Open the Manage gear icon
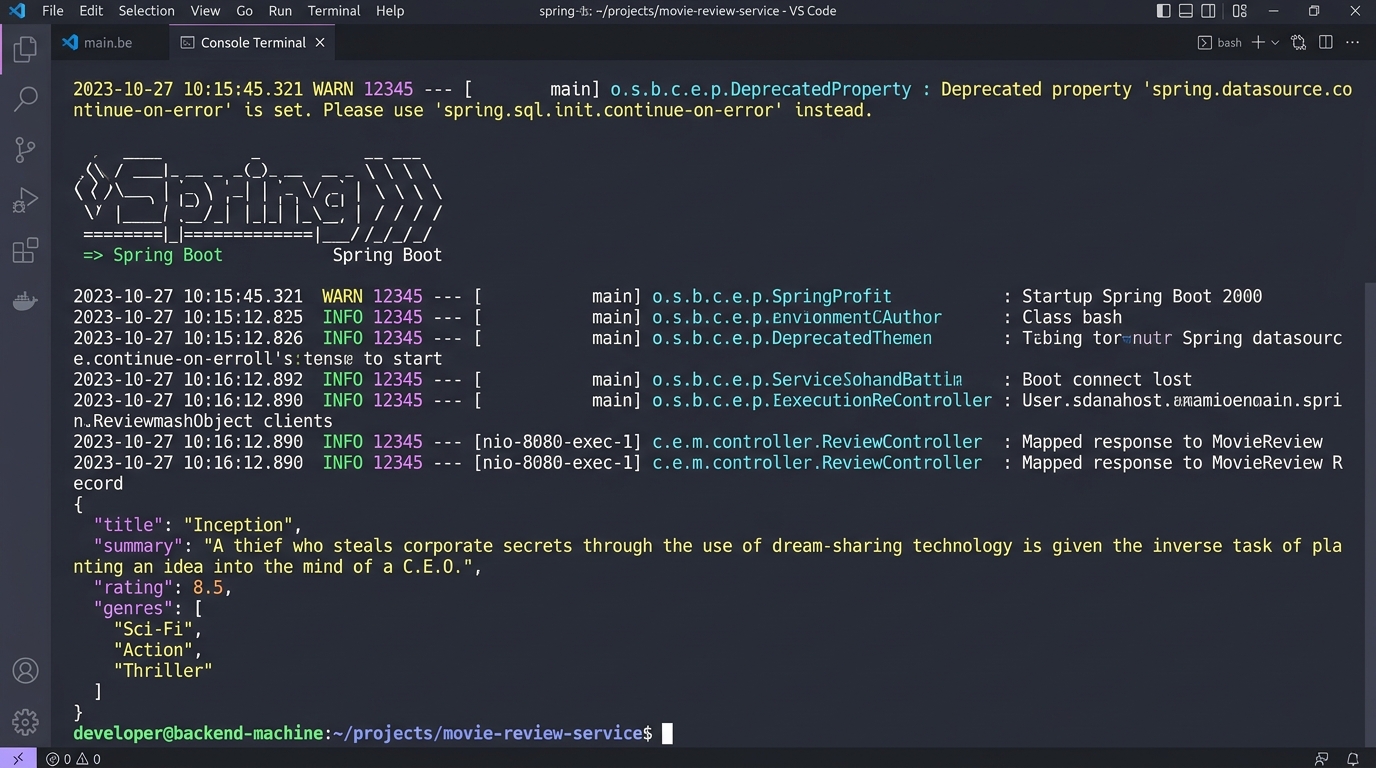Image resolution: width=1376 pixels, height=768 pixels. 25,721
